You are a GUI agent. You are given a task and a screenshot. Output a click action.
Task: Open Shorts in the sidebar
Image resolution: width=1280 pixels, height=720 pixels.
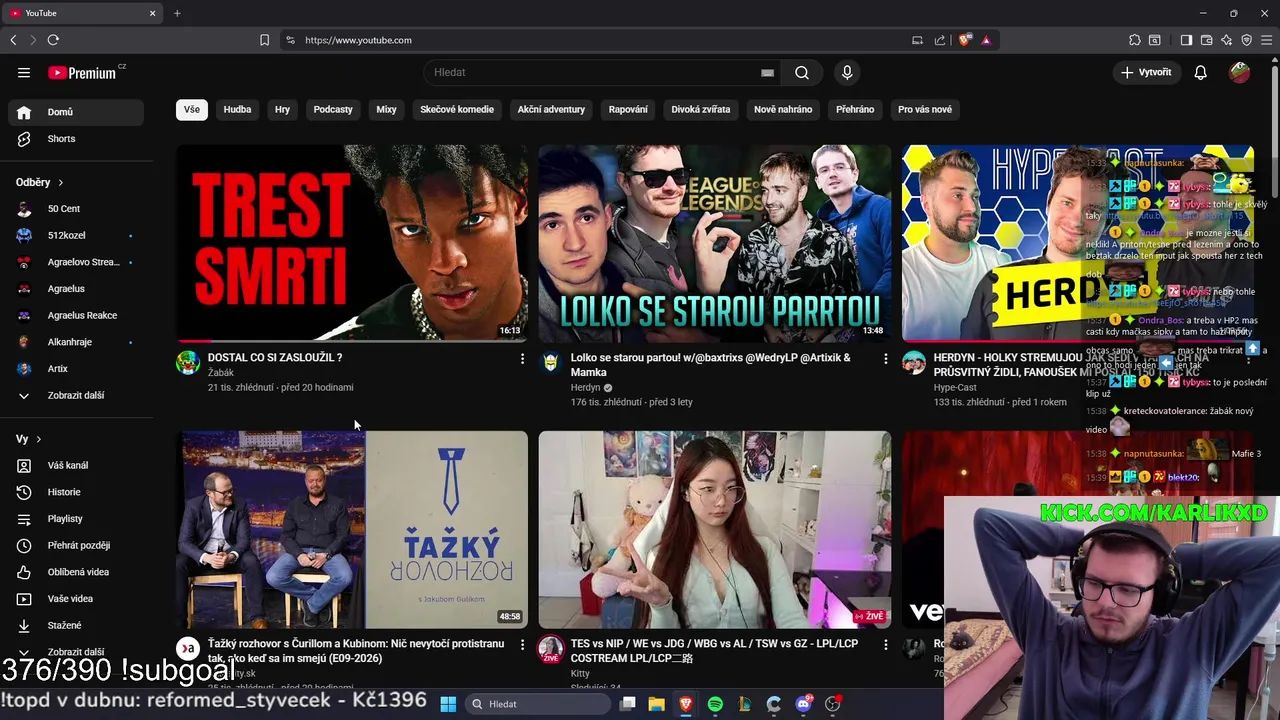[x=76, y=139]
